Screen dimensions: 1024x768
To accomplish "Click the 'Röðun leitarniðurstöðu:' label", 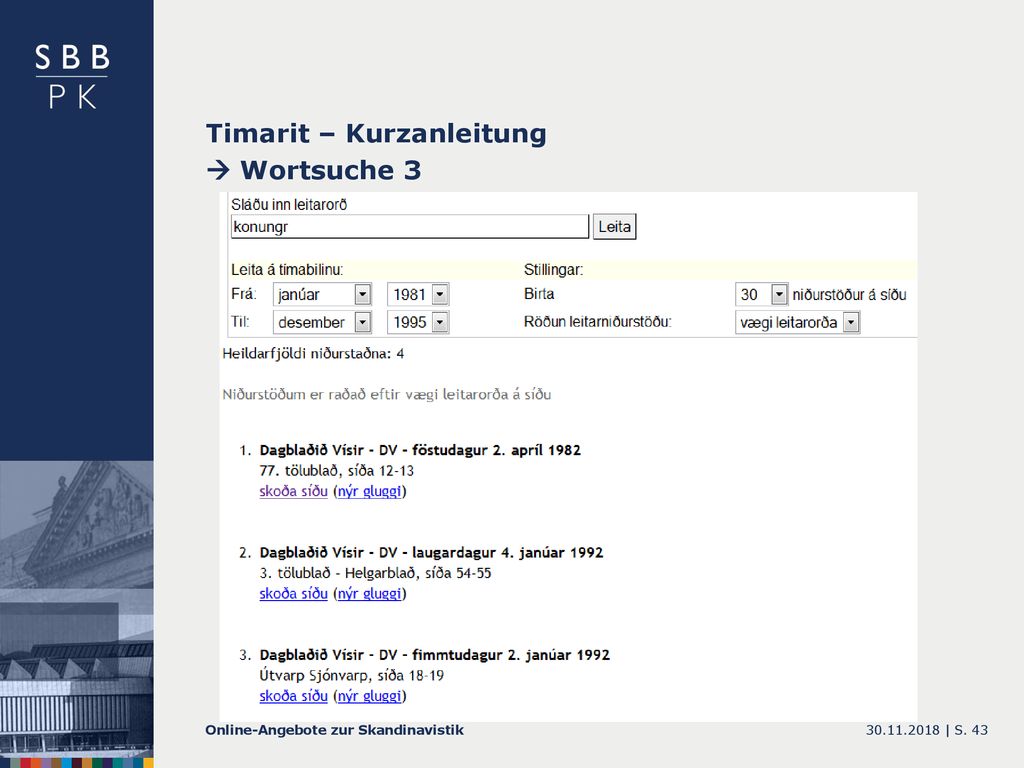I will coord(598,322).
